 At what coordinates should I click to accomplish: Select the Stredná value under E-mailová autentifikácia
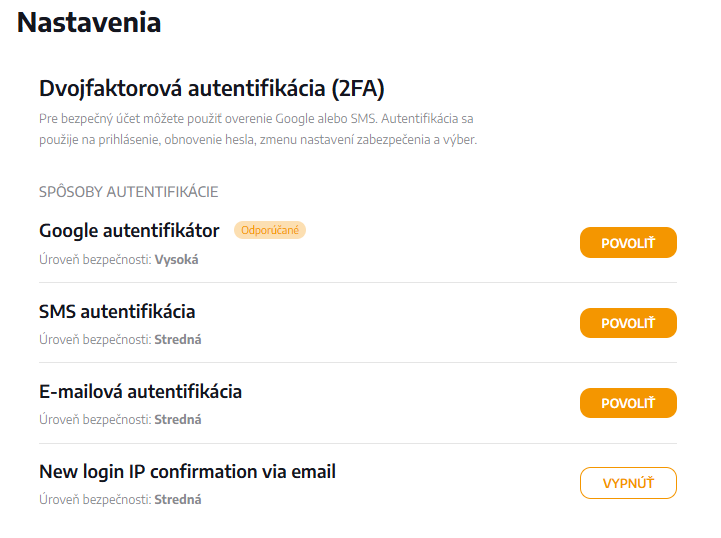178,419
